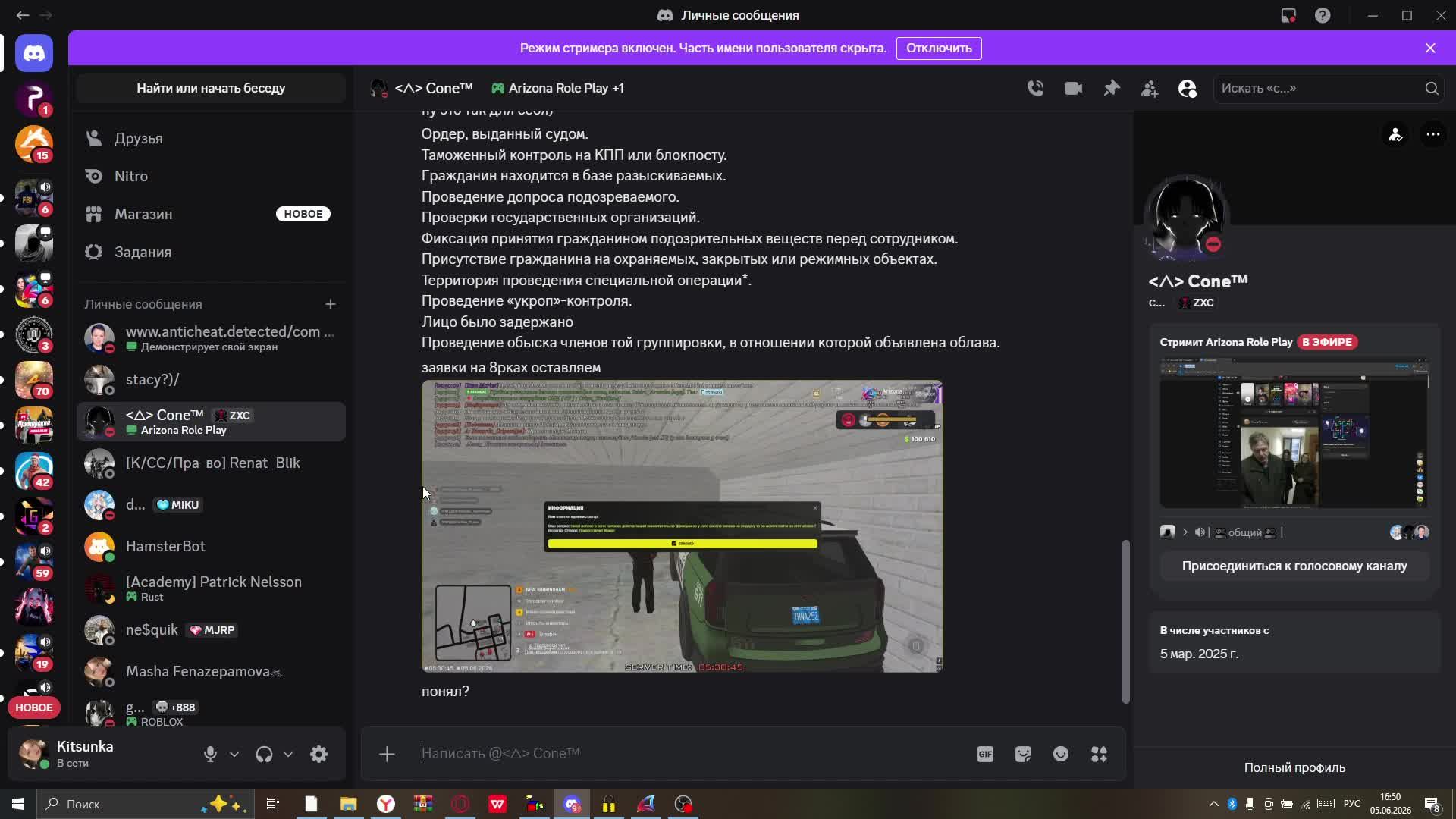Viewport: 1456px width, 819px height.
Task: Click the chat scrollbar
Action: tap(1126, 622)
